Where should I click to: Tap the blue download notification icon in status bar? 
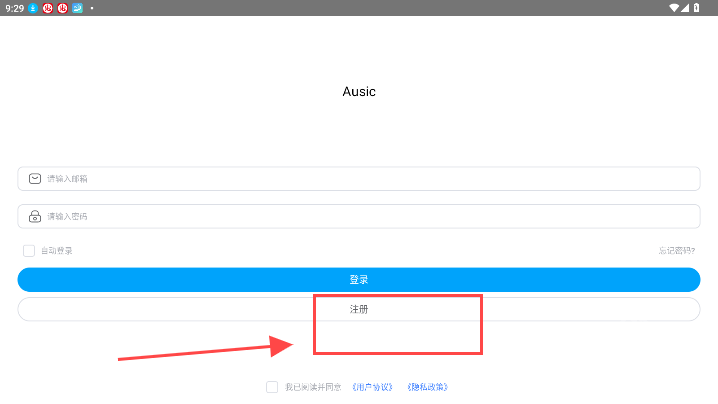[33, 7]
